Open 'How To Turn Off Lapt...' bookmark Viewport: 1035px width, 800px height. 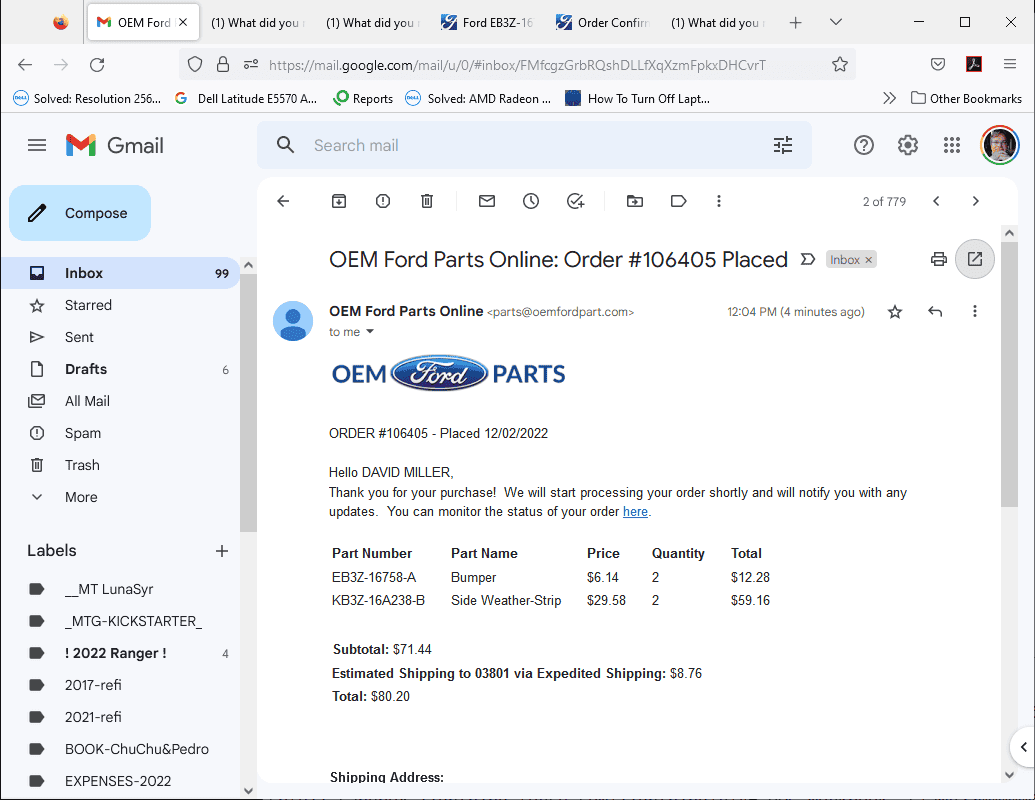pos(638,98)
